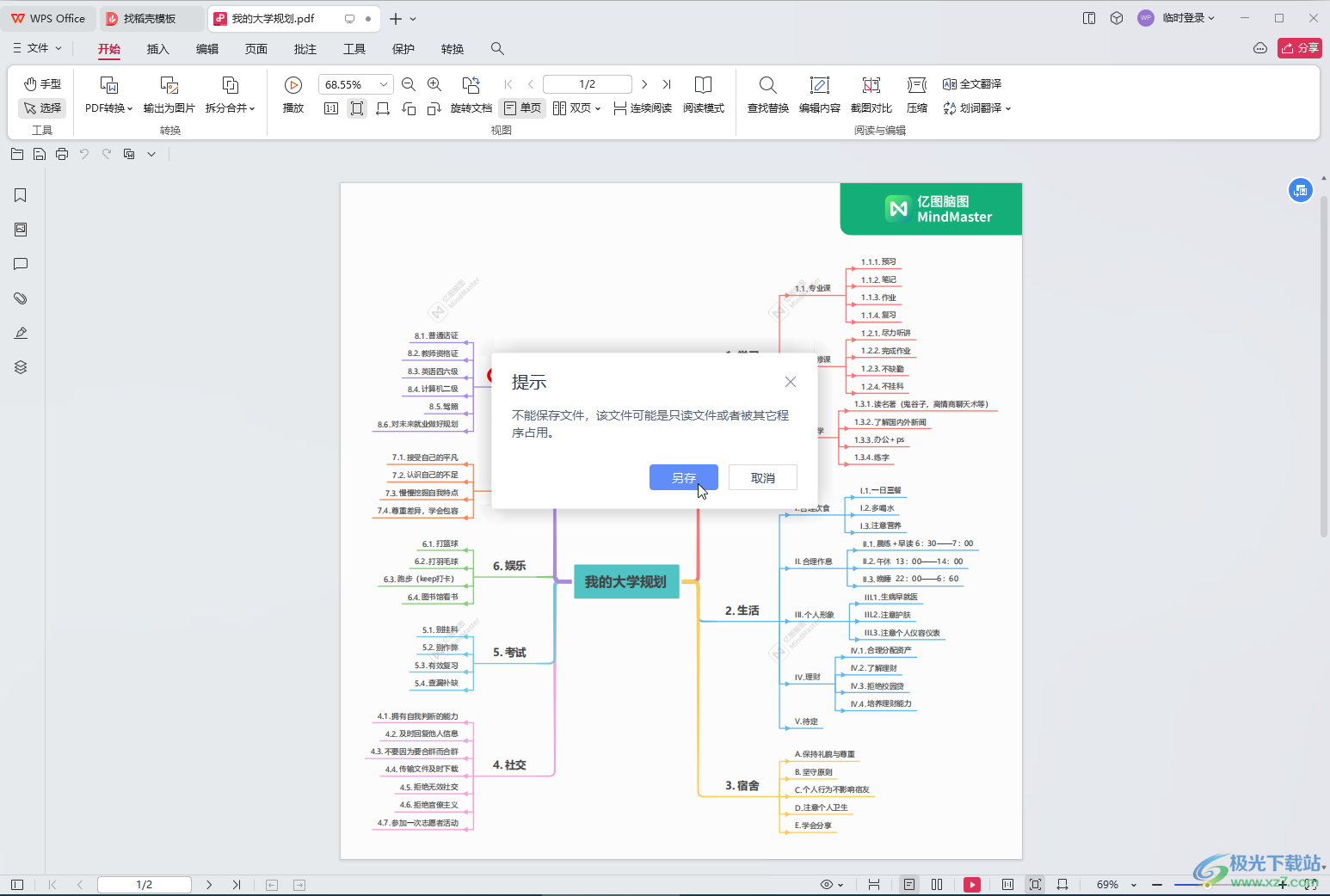The width and height of the screenshot is (1330, 896).
Task: Start the 播放 slideshow in ribbon
Action: pyautogui.click(x=293, y=95)
